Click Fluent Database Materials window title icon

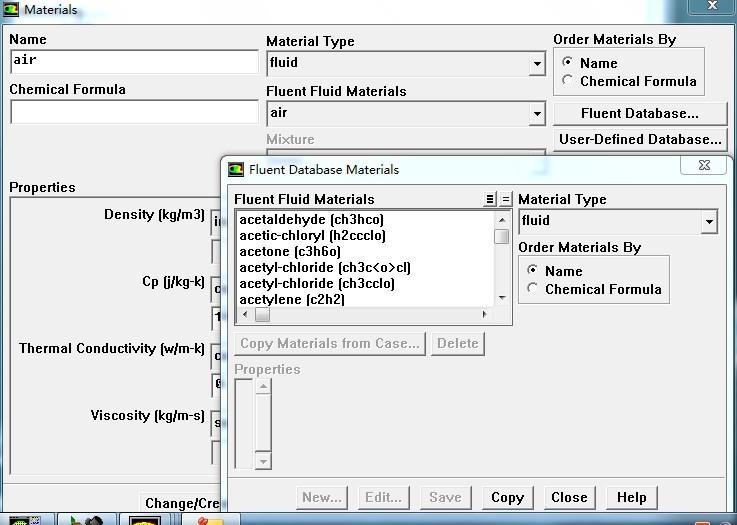coord(236,169)
